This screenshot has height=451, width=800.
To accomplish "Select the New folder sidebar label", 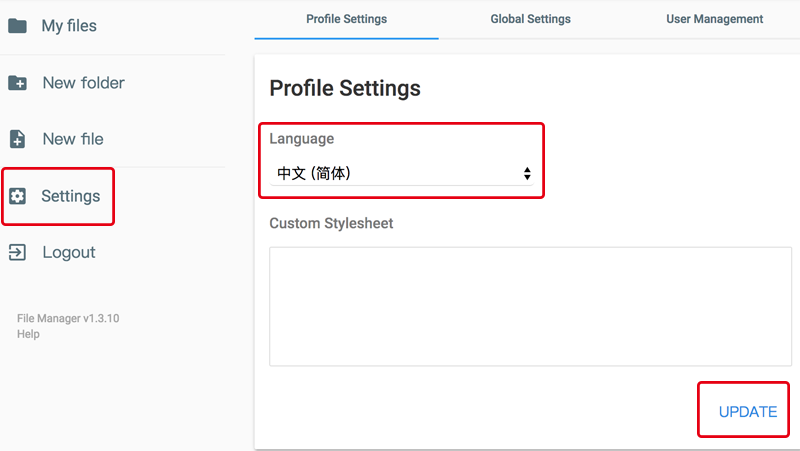I will coord(83,83).
